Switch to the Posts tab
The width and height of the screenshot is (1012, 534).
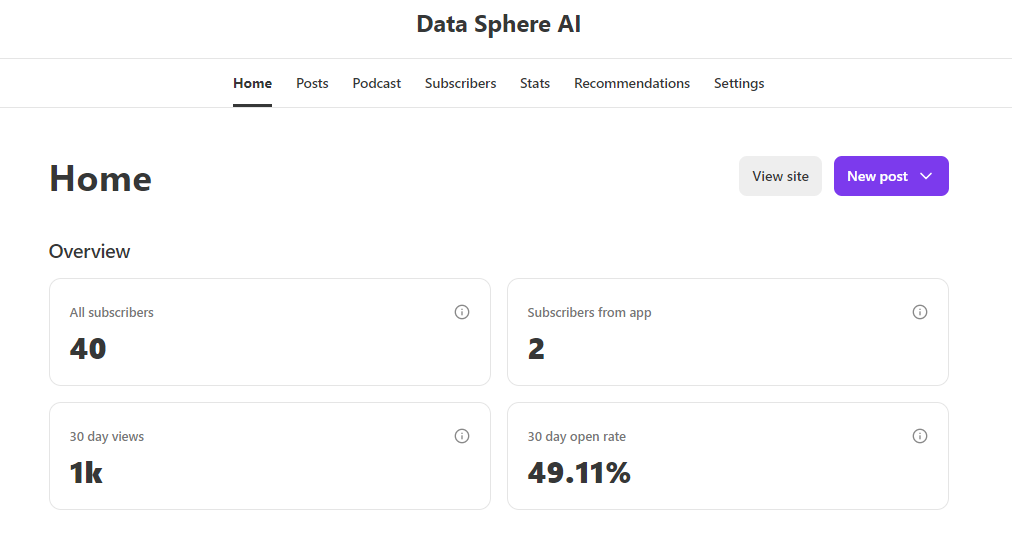[x=312, y=83]
